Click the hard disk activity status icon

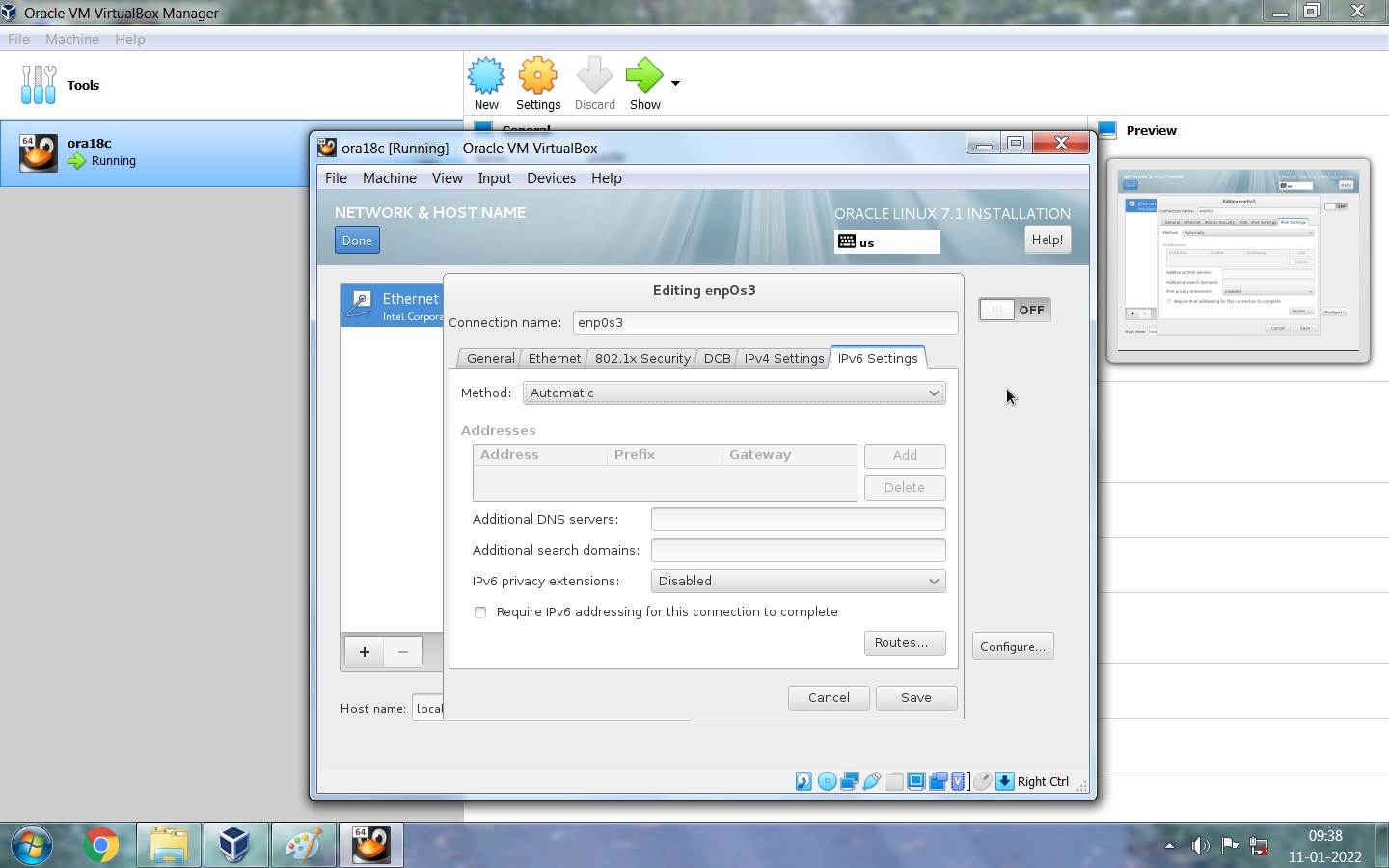click(x=803, y=781)
